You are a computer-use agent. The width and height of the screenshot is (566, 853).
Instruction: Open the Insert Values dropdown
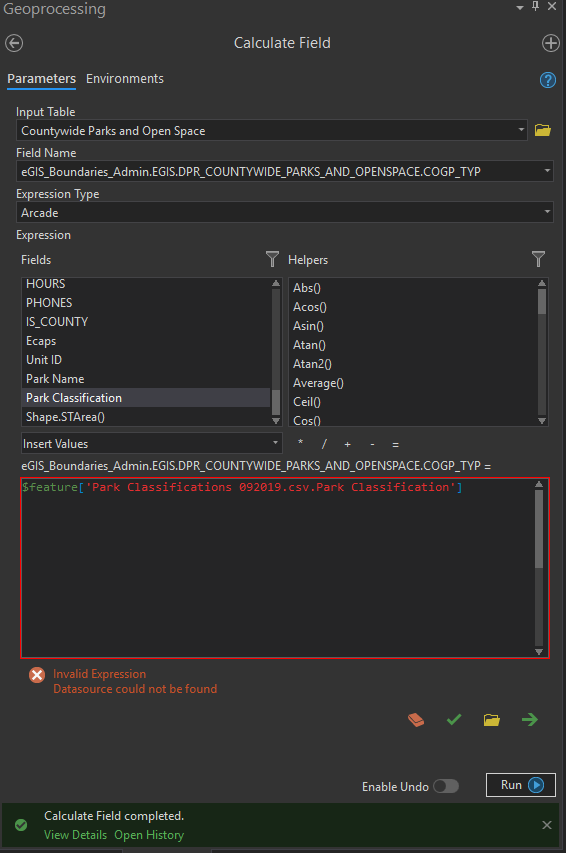(x=151, y=443)
